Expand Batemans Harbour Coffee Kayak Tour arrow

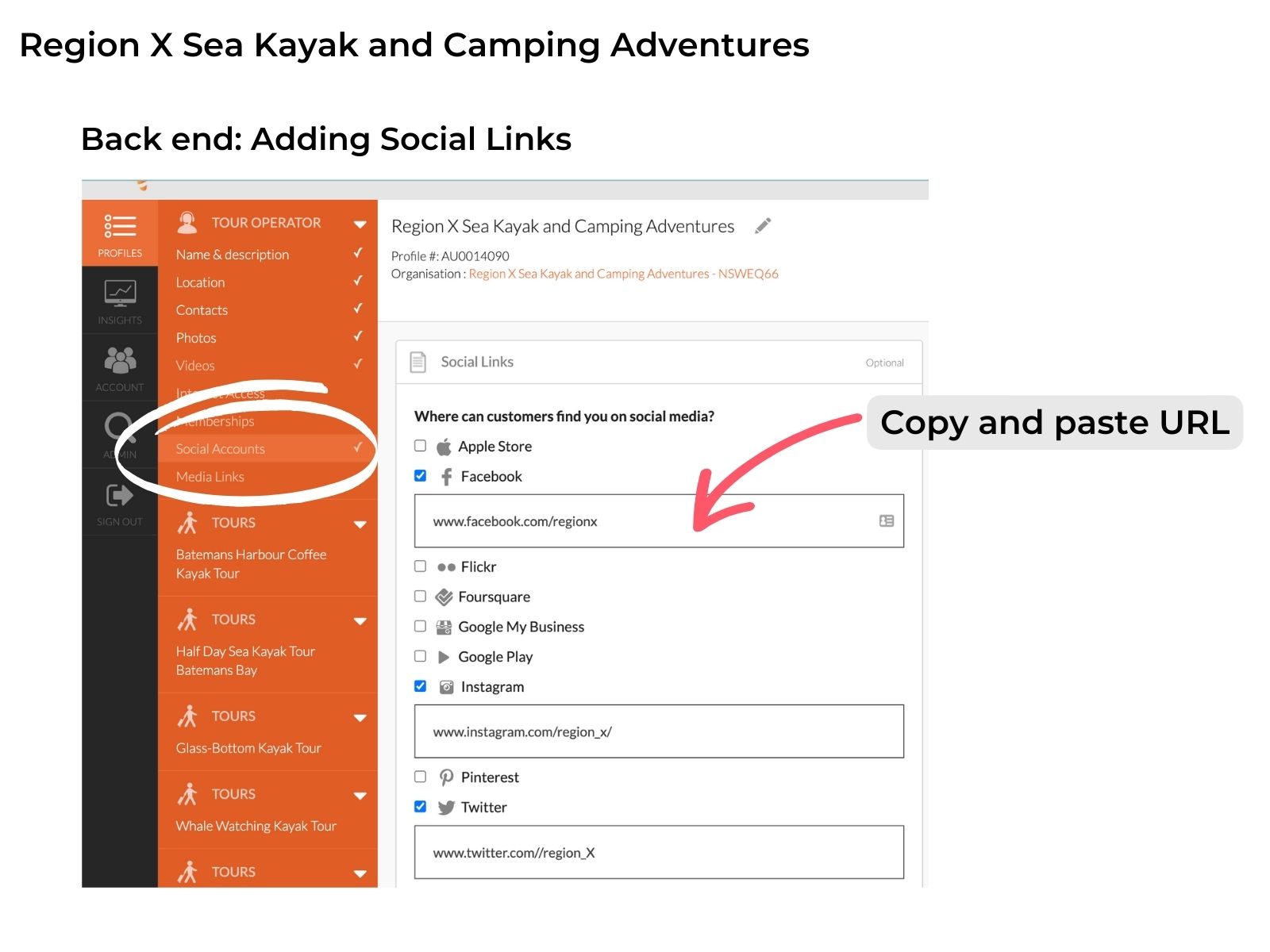point(360,524)
